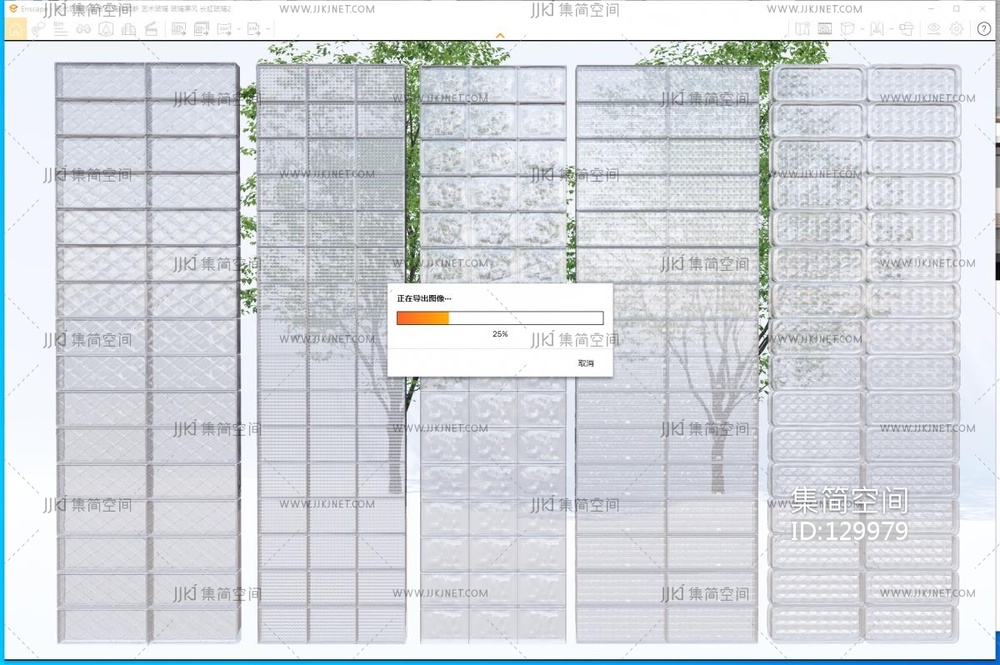The image size is (1000, 665).
Task: Maximize the Enscape window
Action: click(x=956, y=8)
